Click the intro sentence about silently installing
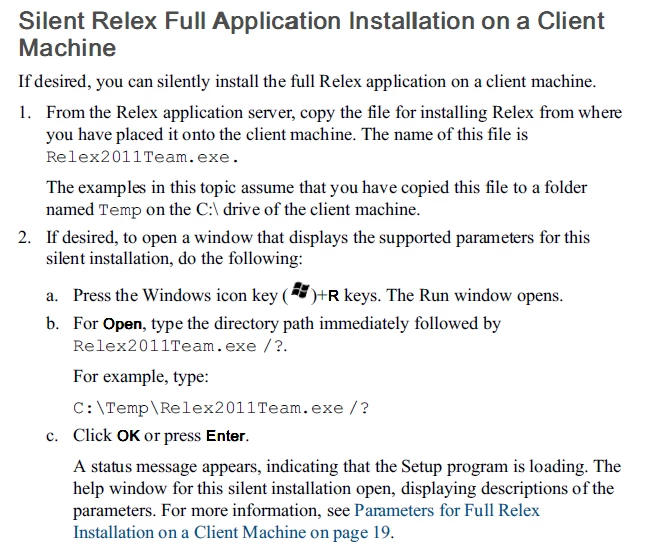The image size is (667, 559). (x=307, y=81)
